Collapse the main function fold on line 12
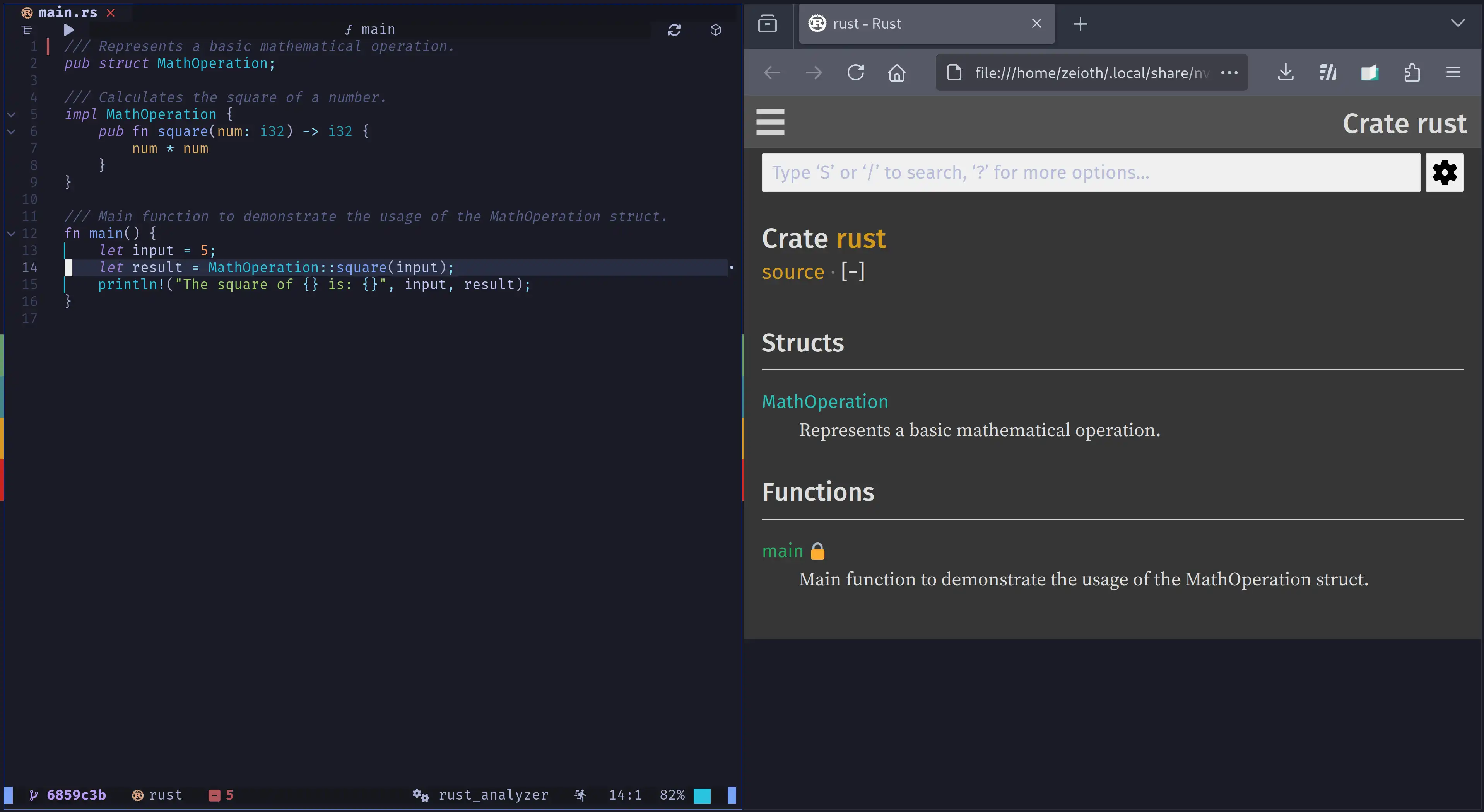 pos(11,234)
